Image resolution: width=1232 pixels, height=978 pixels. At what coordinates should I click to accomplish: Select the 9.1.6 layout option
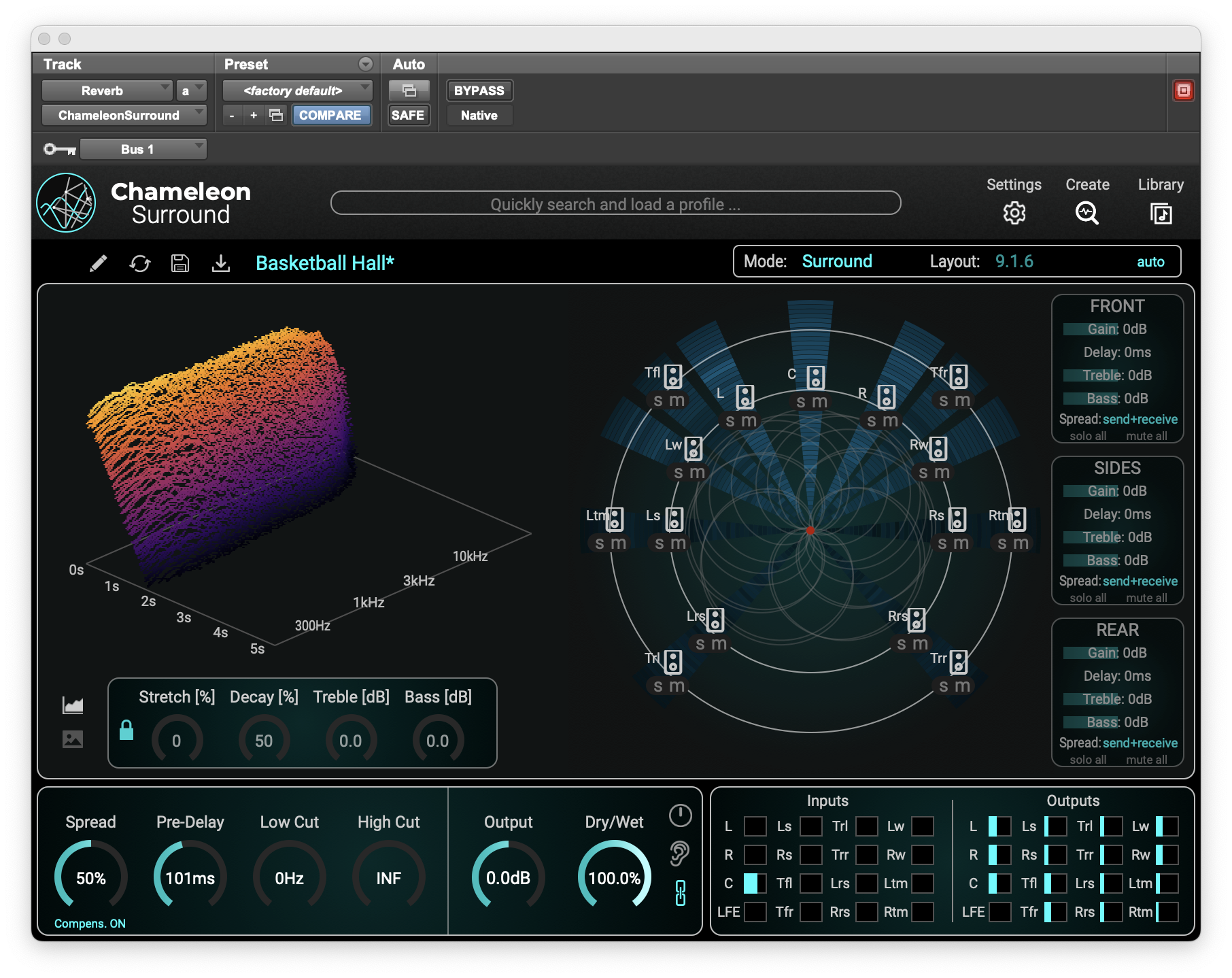coord(1014,262)
